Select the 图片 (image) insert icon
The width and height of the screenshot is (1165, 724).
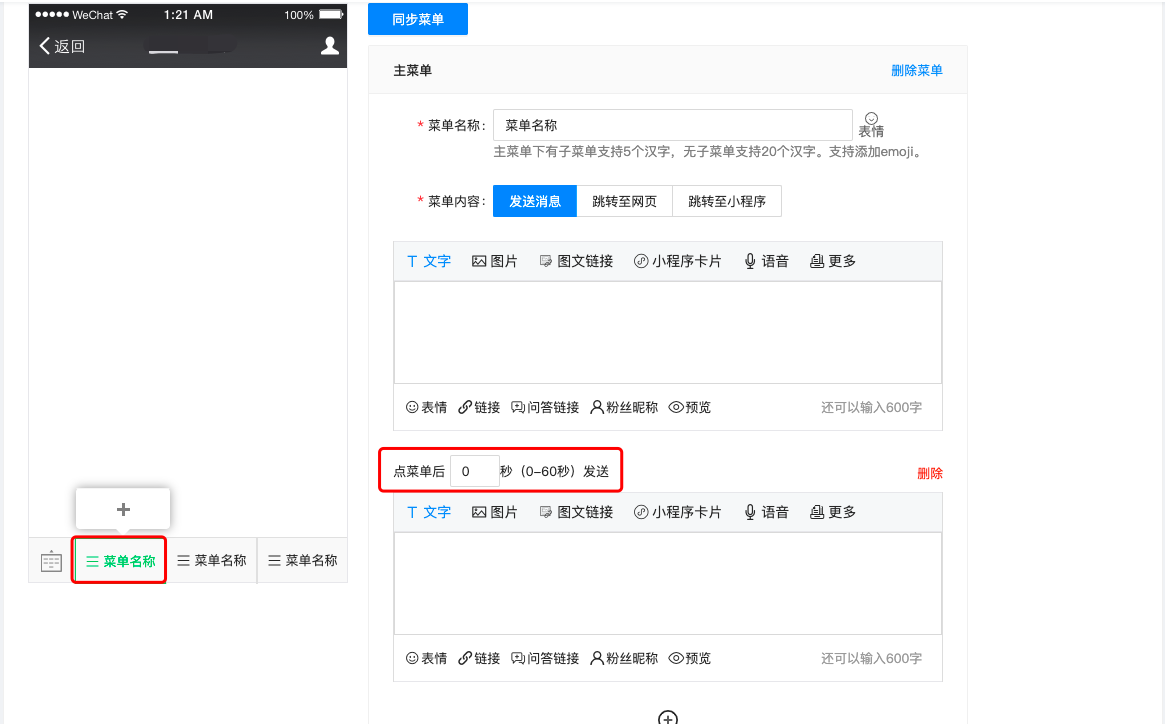click(x=494, y=261)
